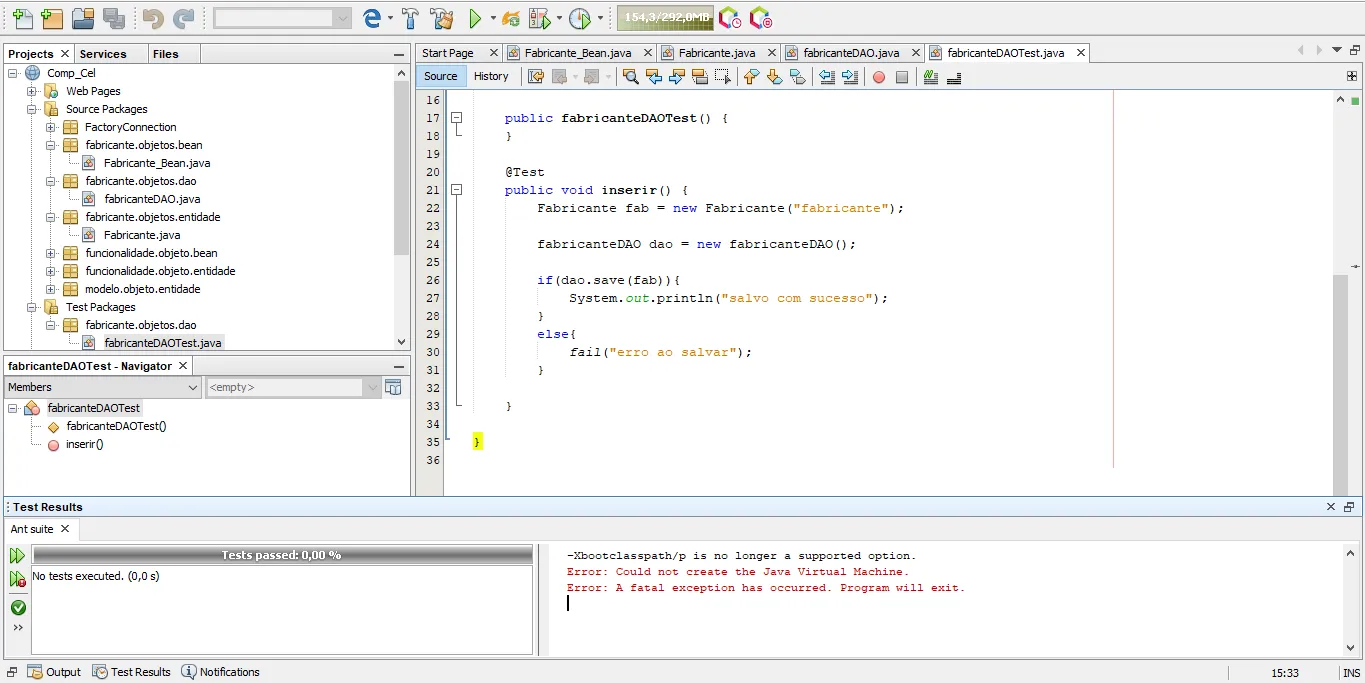1365x683 pixels.
Task: Run the project using the green play icon
Action: pos(476,17)
